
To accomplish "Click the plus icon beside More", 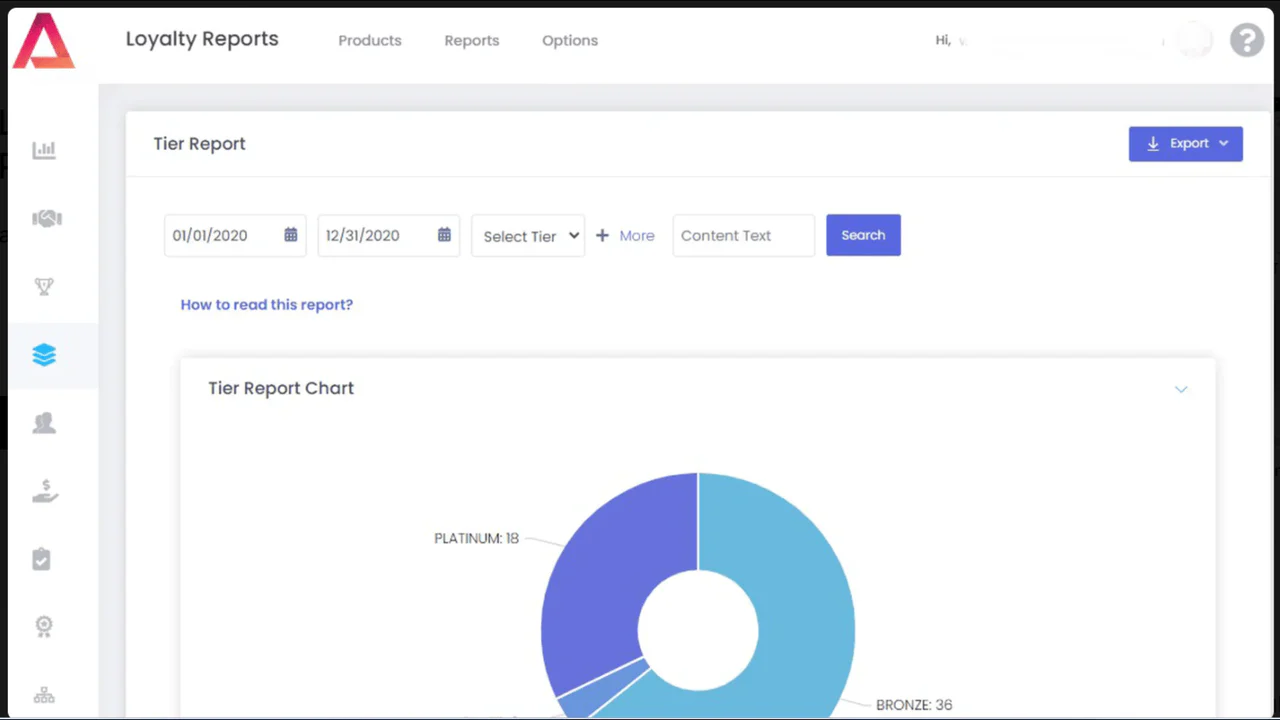I will coord(602,236).
